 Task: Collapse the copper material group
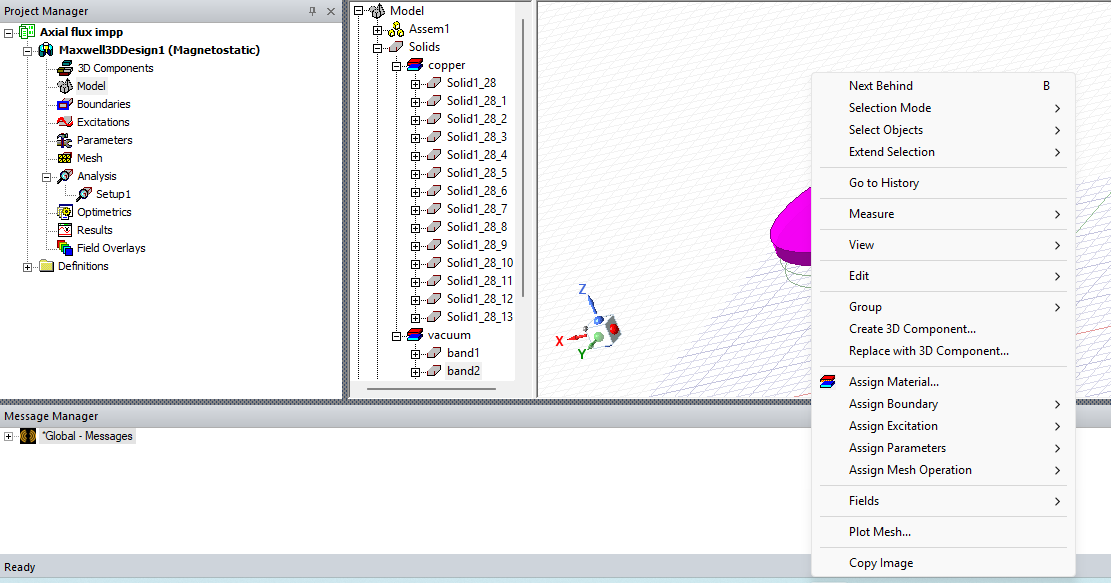[x=397, y=66]
